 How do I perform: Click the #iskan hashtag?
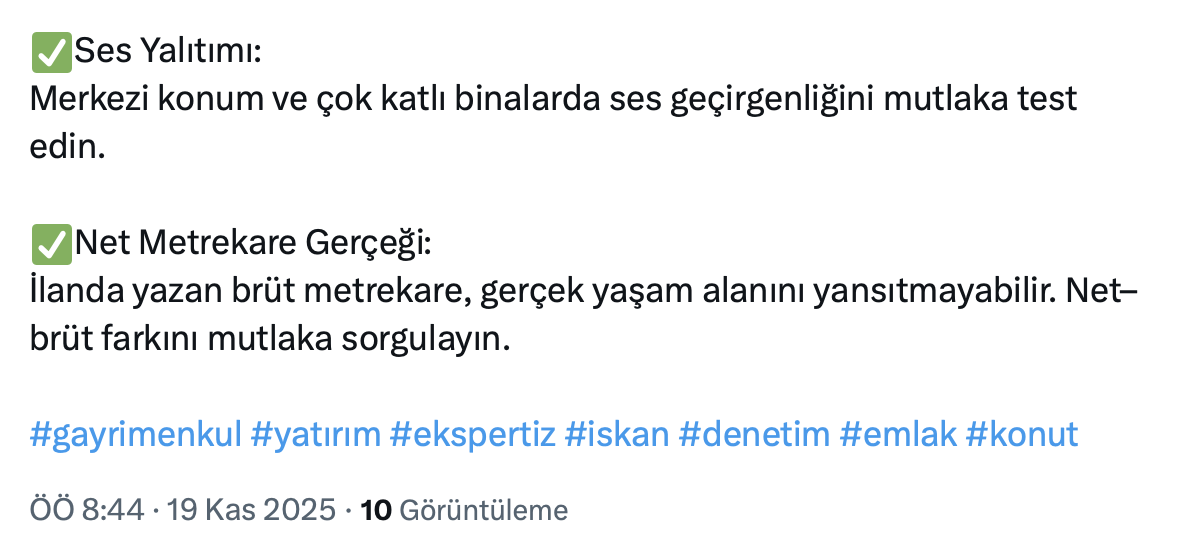[616, 435]
